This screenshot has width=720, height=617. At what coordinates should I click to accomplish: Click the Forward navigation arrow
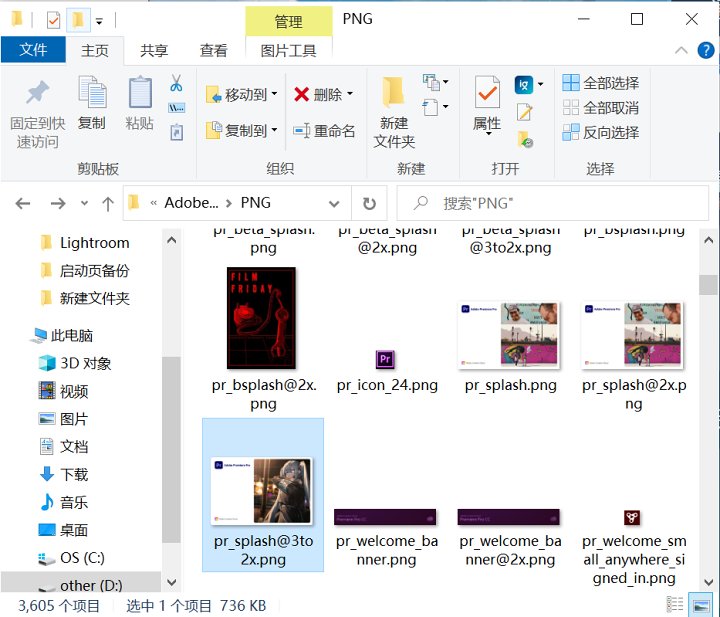[58, 203]
